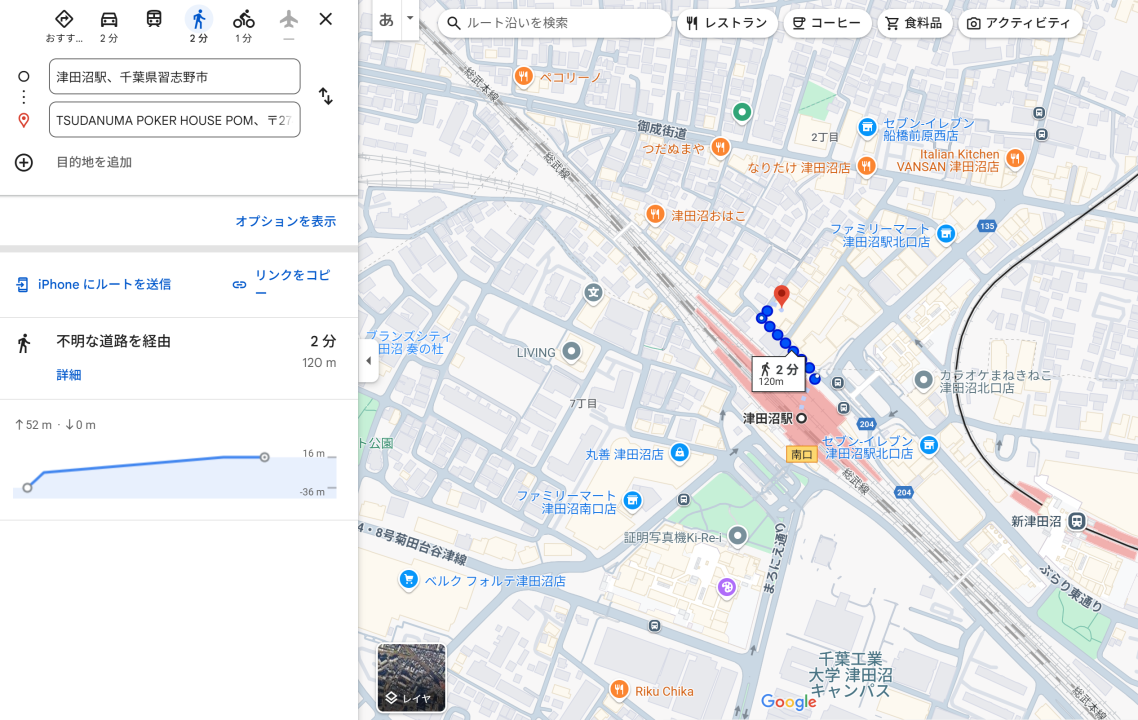Swap the origin and destination
The width and height of the screenshot is (1138, 720).
tap(326, 97)
